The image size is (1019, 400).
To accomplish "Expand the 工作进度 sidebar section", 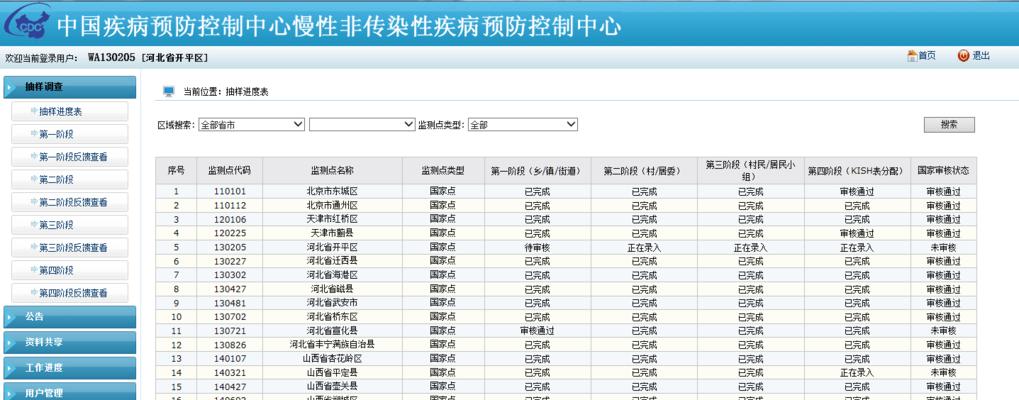I will pyautogui.click(x=70, y=368).
